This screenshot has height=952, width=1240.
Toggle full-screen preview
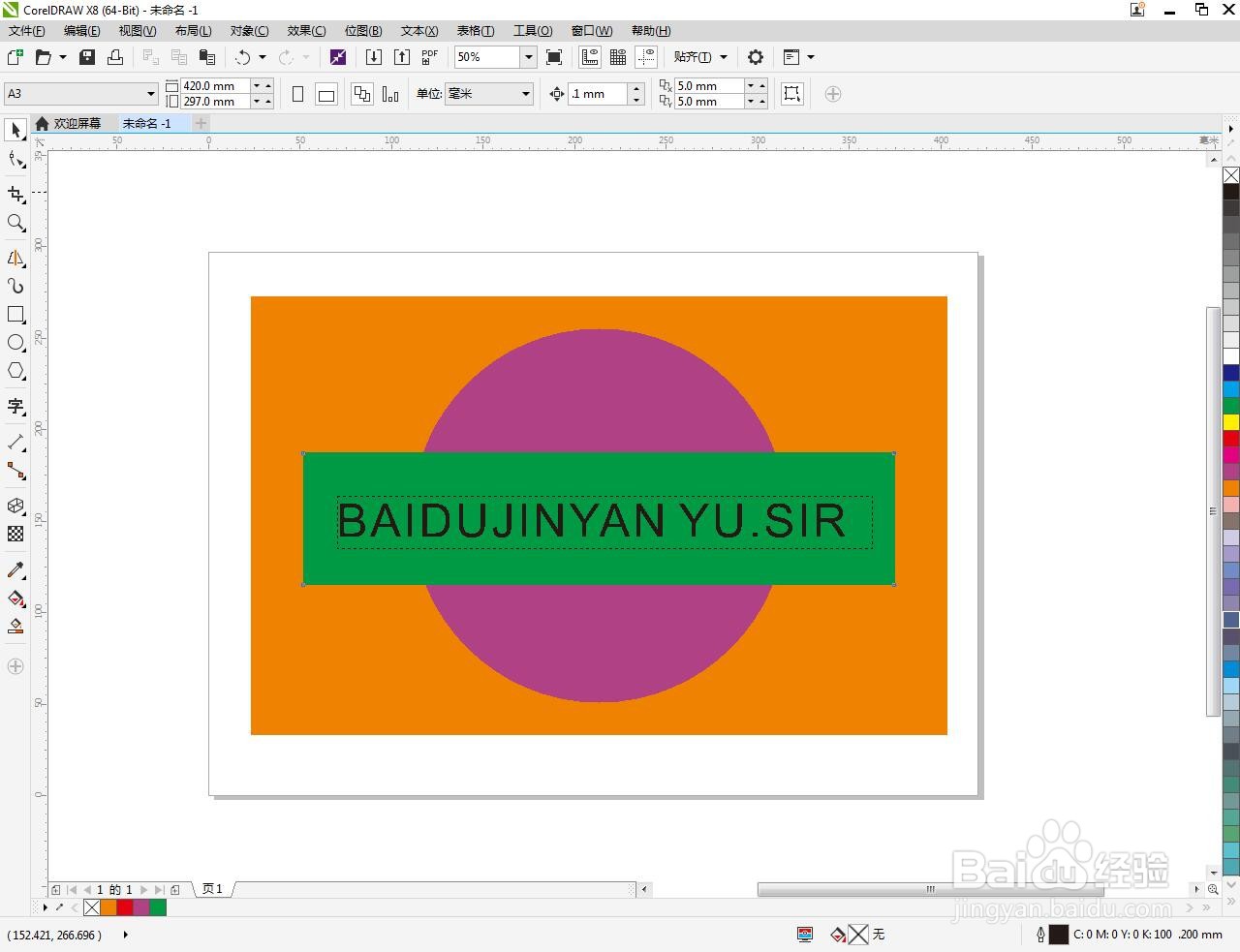point(554,57)
